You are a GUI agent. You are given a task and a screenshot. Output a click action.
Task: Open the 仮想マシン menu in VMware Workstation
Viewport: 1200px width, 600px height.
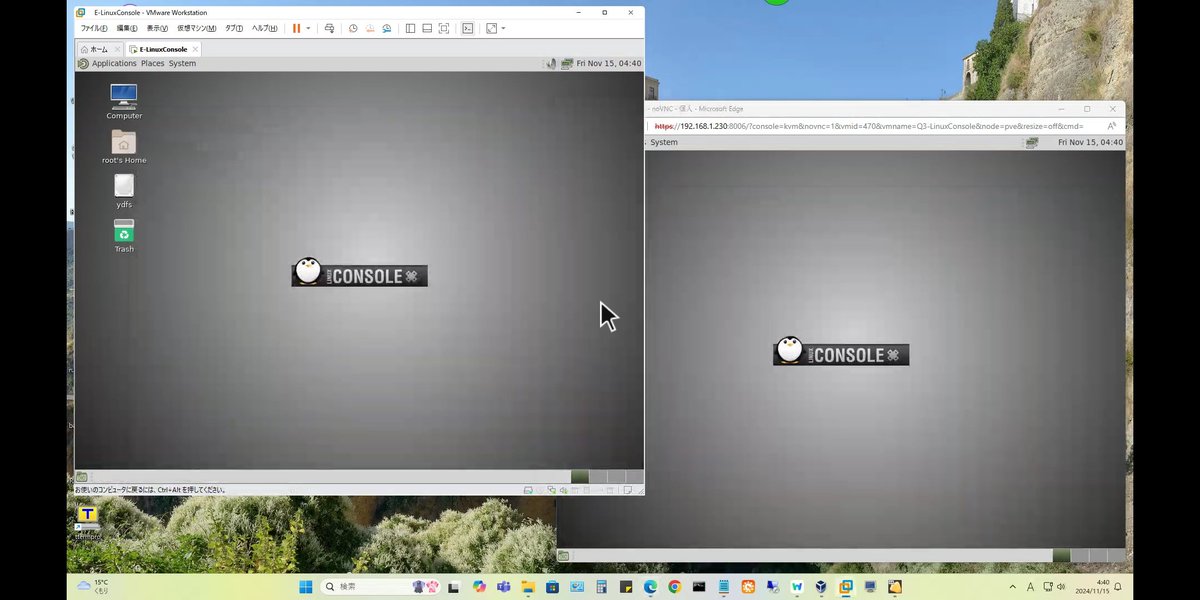point(196,28)
